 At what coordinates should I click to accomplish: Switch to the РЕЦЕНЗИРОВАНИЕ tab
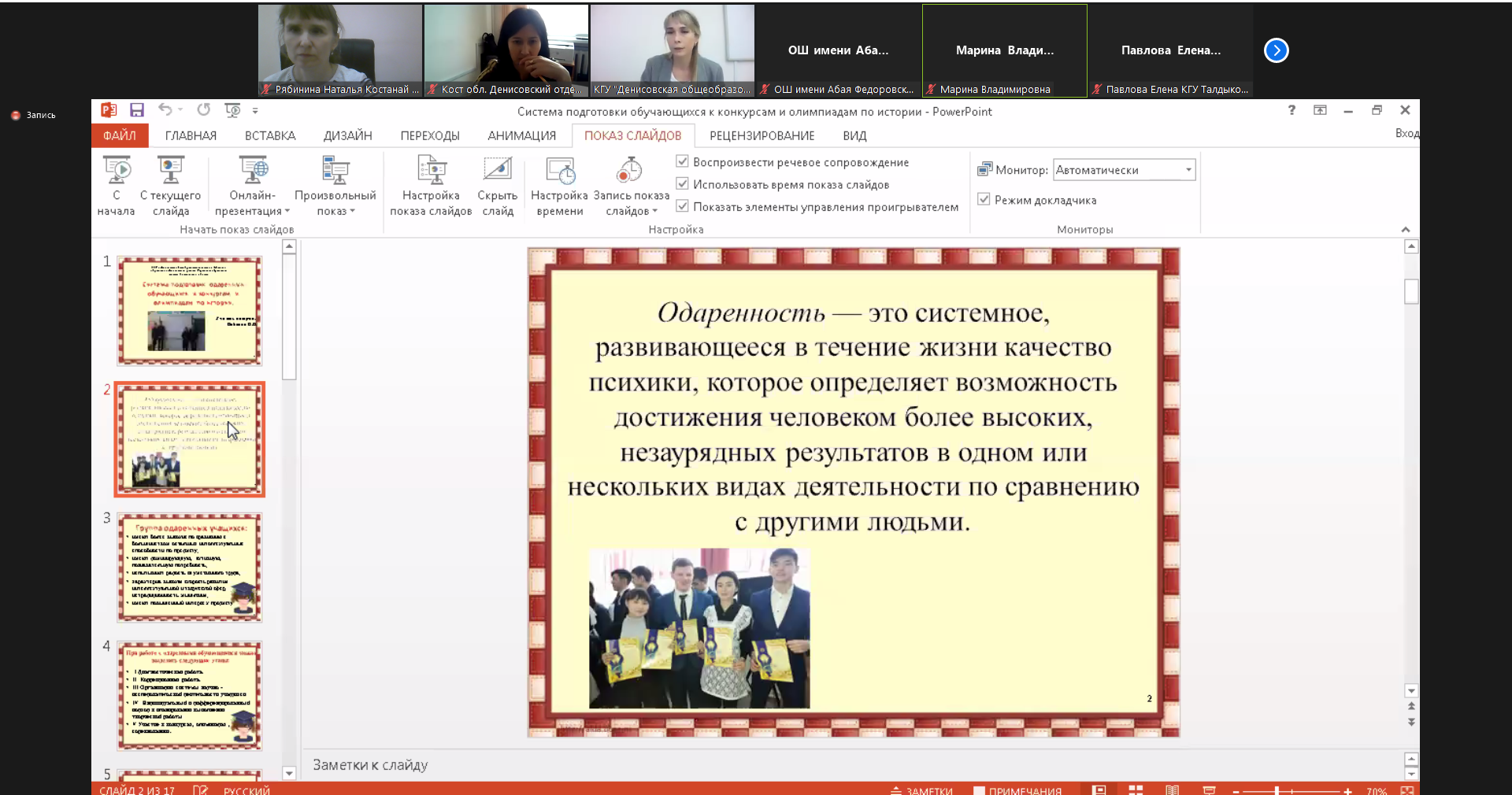(762, 135)
